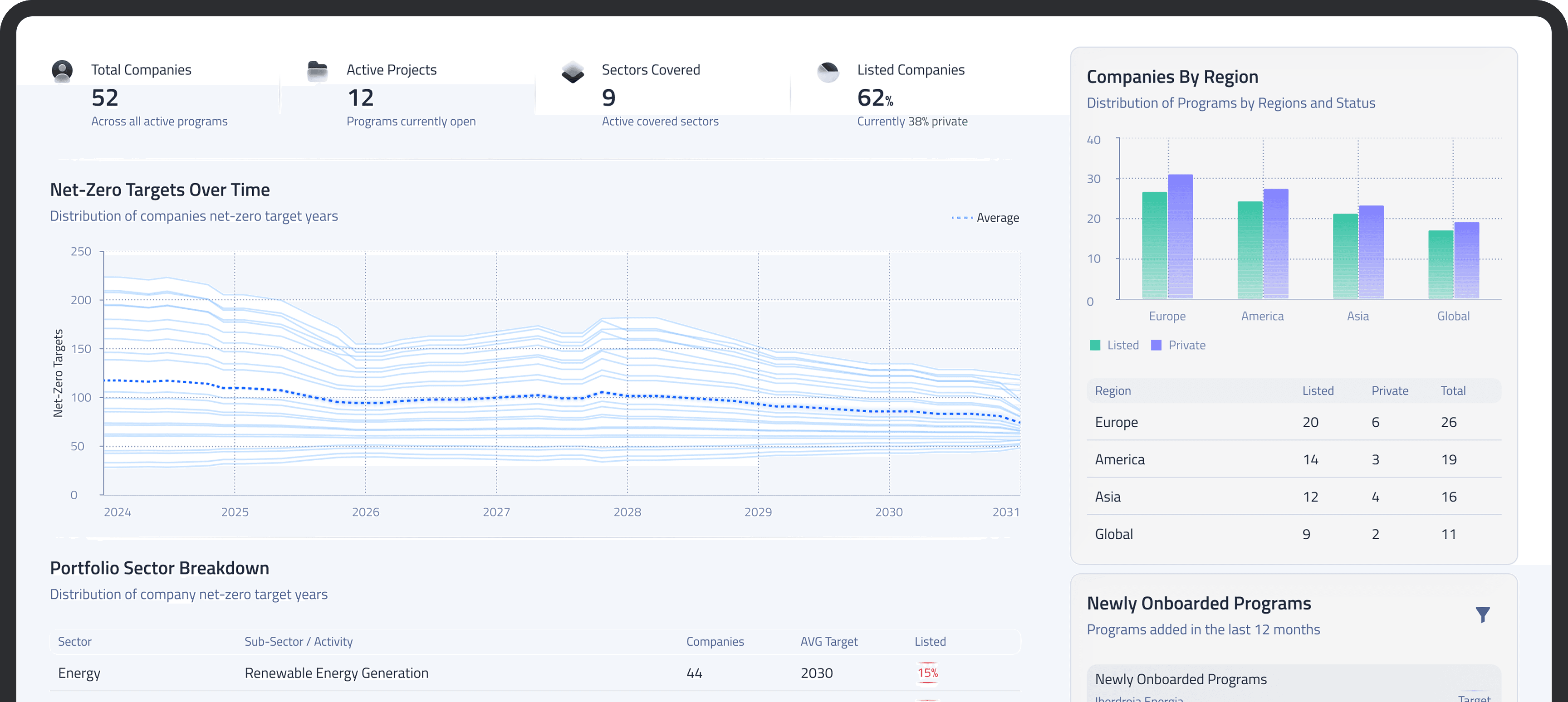Switch to the Active Projects stat tab
The width and height of the screenshot is (1568, 702).
pos(408,94)
